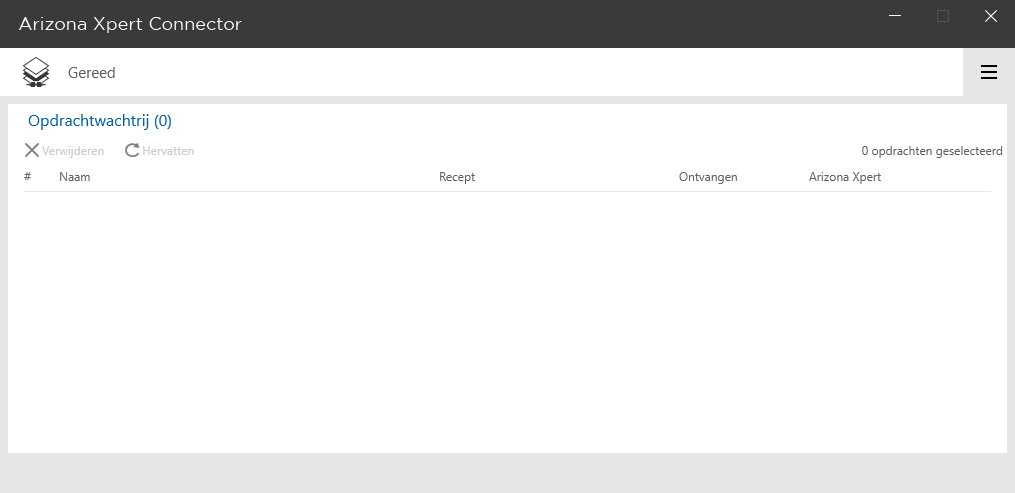1015x493 pixels.
Task: Minimize the Arizona Xpert Connector window
Action: (895, 16)
